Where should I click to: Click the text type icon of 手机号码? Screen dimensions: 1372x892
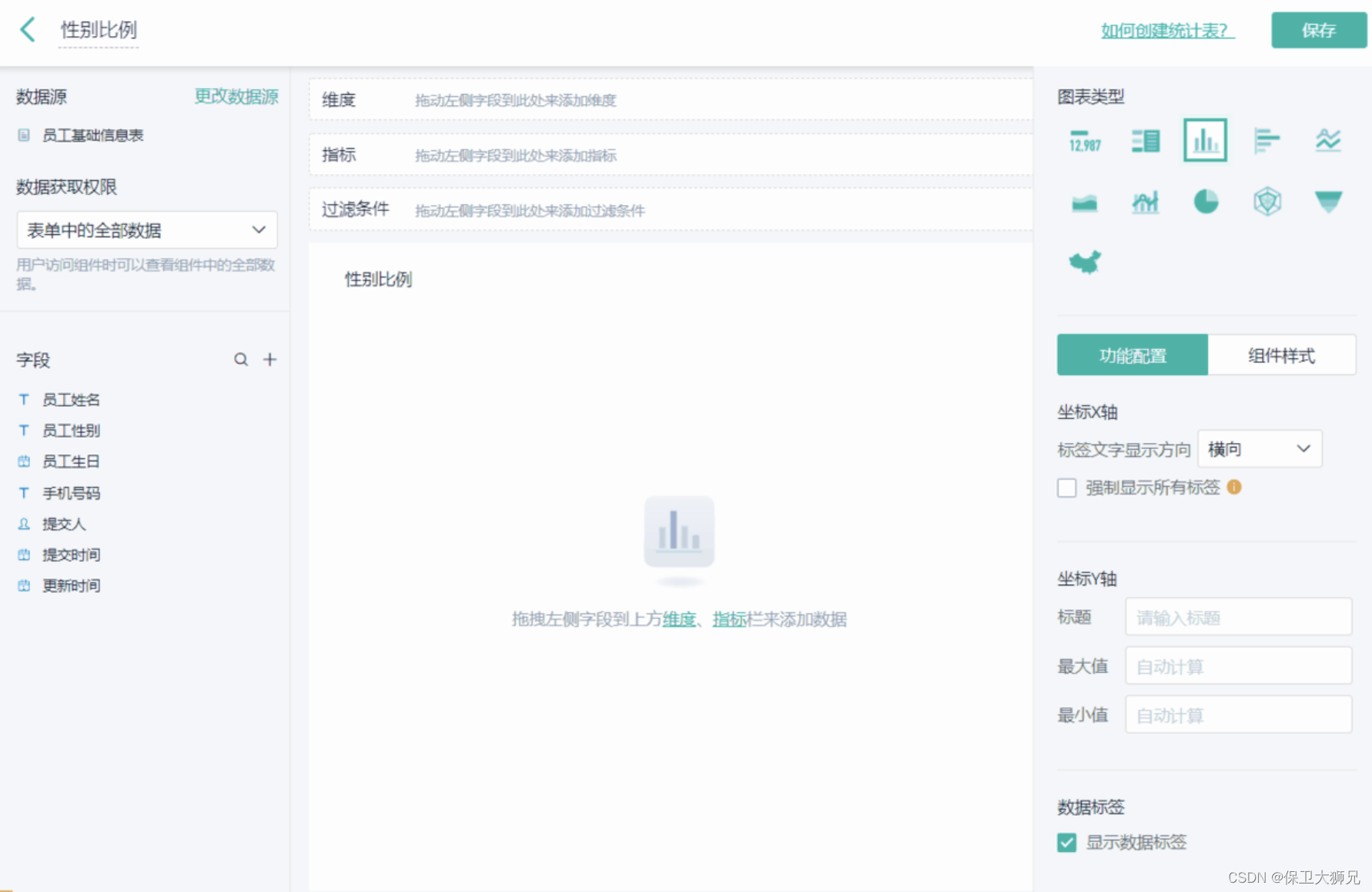point(24,493)
